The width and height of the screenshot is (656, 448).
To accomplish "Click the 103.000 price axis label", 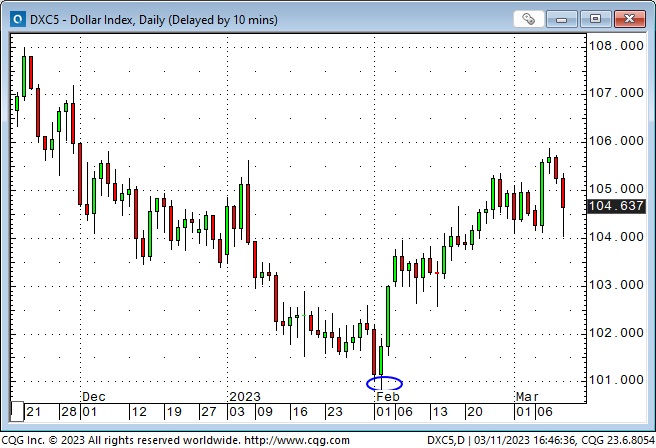I will tap(616, 285).
